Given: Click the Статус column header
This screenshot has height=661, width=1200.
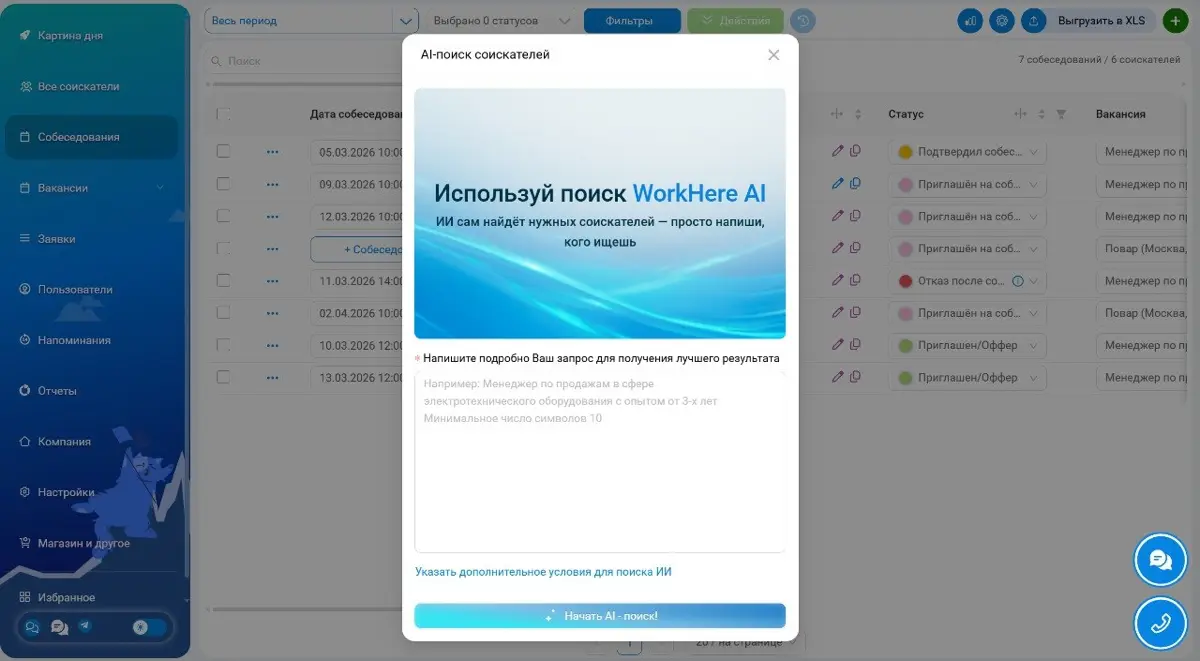Looking at the screenshot, I should pyautogui.click(x=906, y=114).
